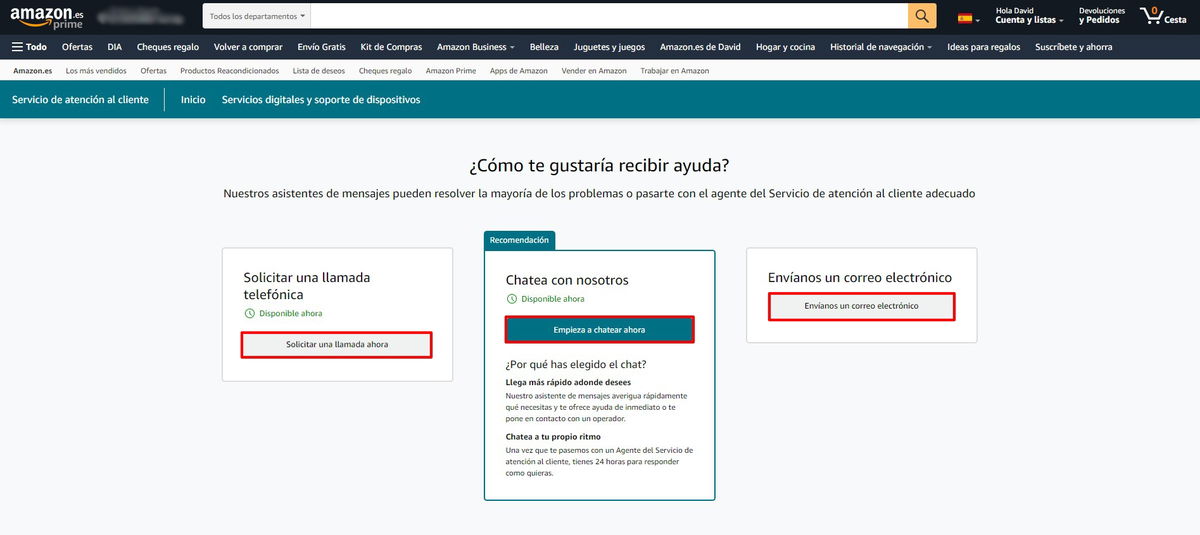This screenshot has width=1200, height=535.
Task: Click Envíanos un correo electrónico button
Action: (x=861, y=305)
